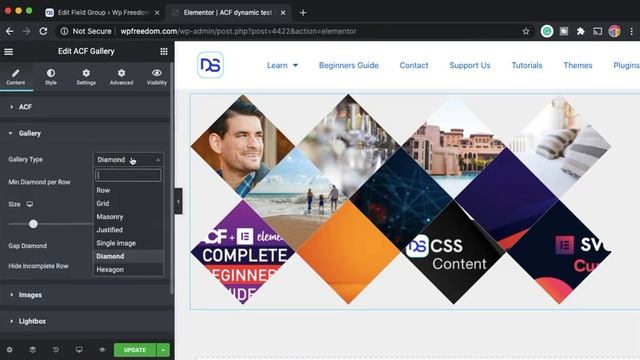Reload the current page
This screenshot has height=360, width=640.
[x=43, y=31]
